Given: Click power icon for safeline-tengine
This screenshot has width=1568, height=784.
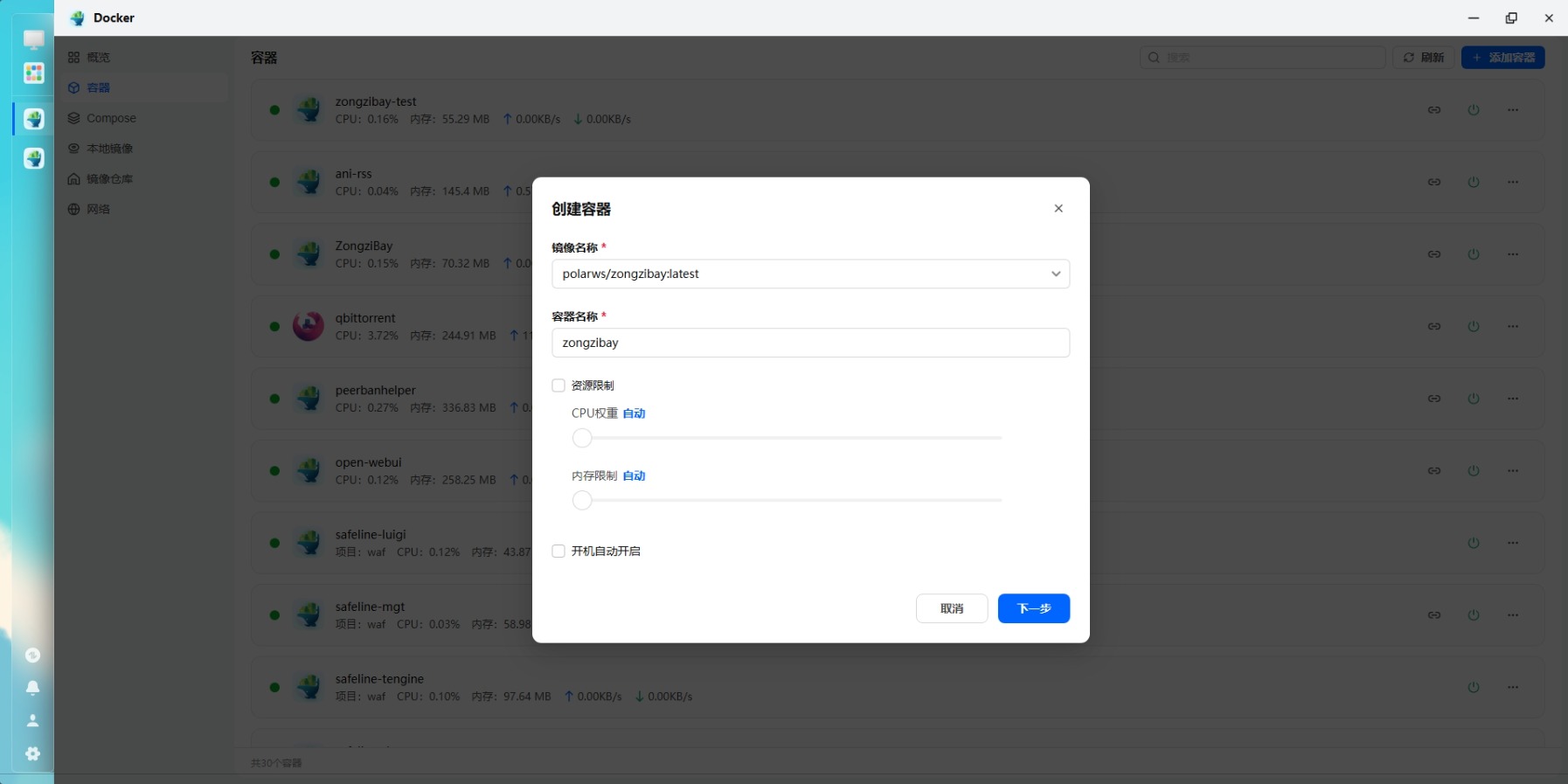Looking at the screenshot, I should click(1474, 687).
